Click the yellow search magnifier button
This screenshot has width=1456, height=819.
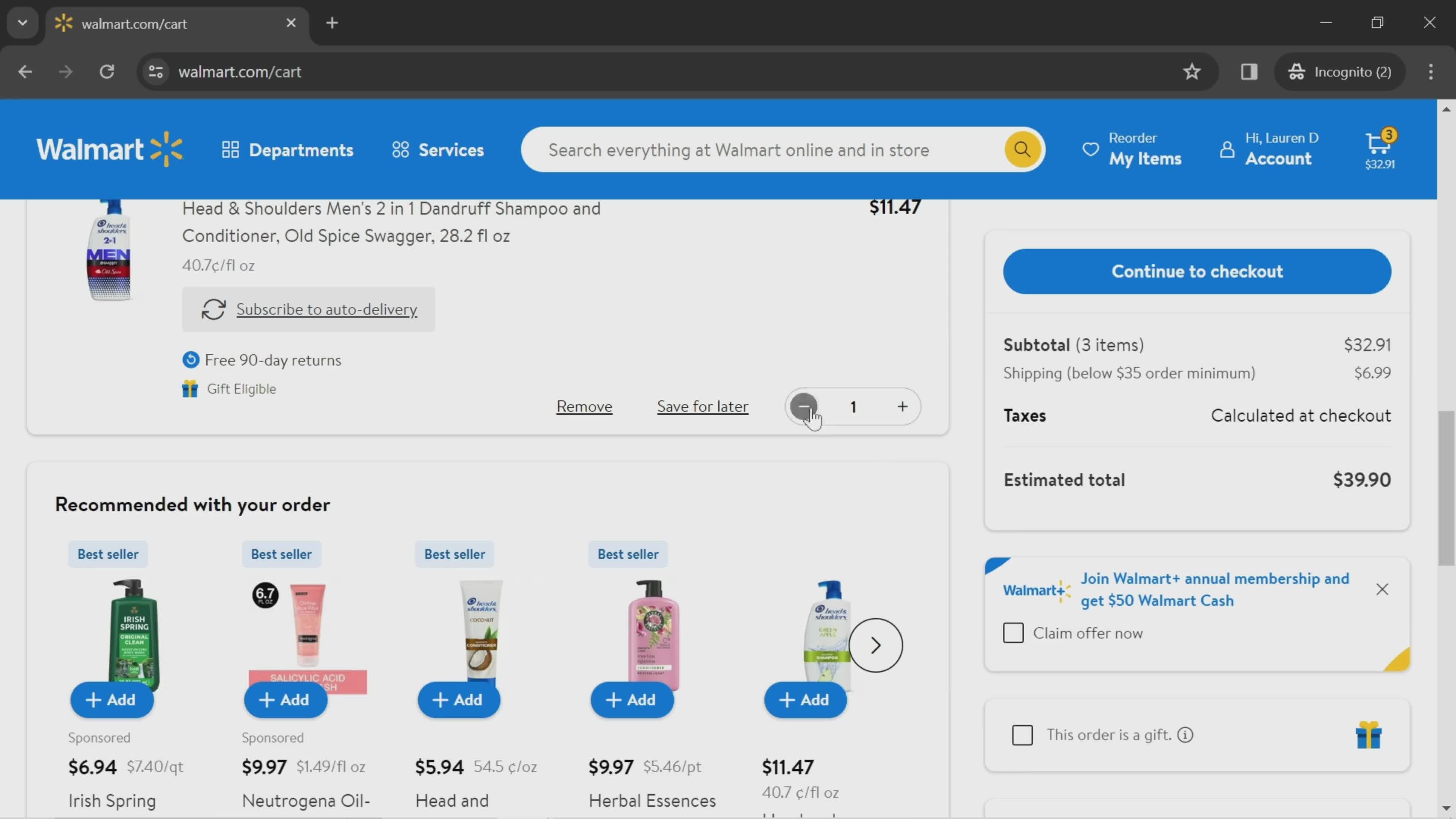point(1022,150)
